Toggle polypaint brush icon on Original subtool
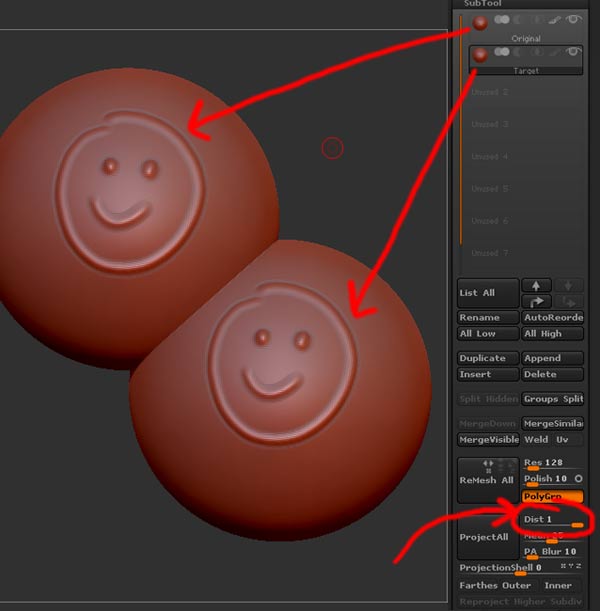The height and width of the screenshot is (611, 600). (554, 19)
